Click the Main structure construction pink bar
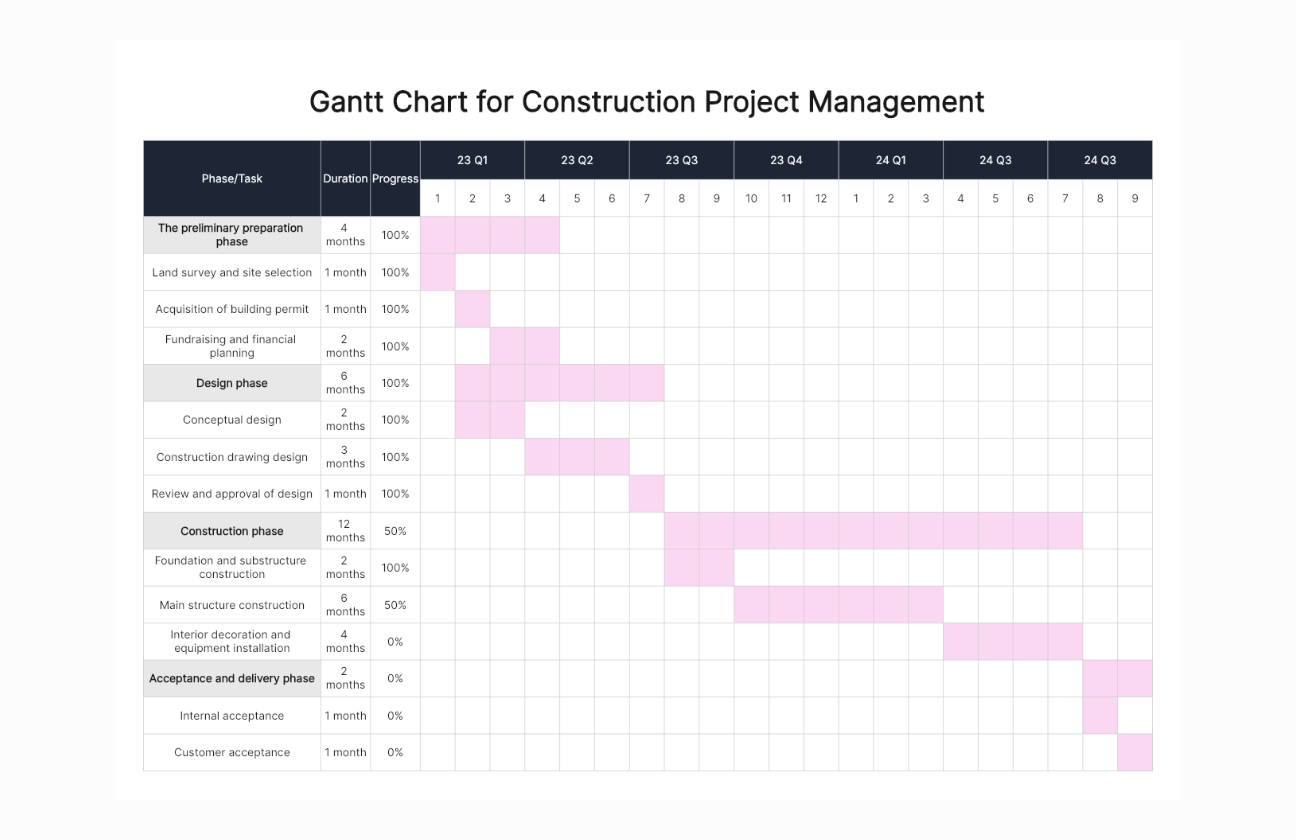1296x840 pixels. point(838,605)
